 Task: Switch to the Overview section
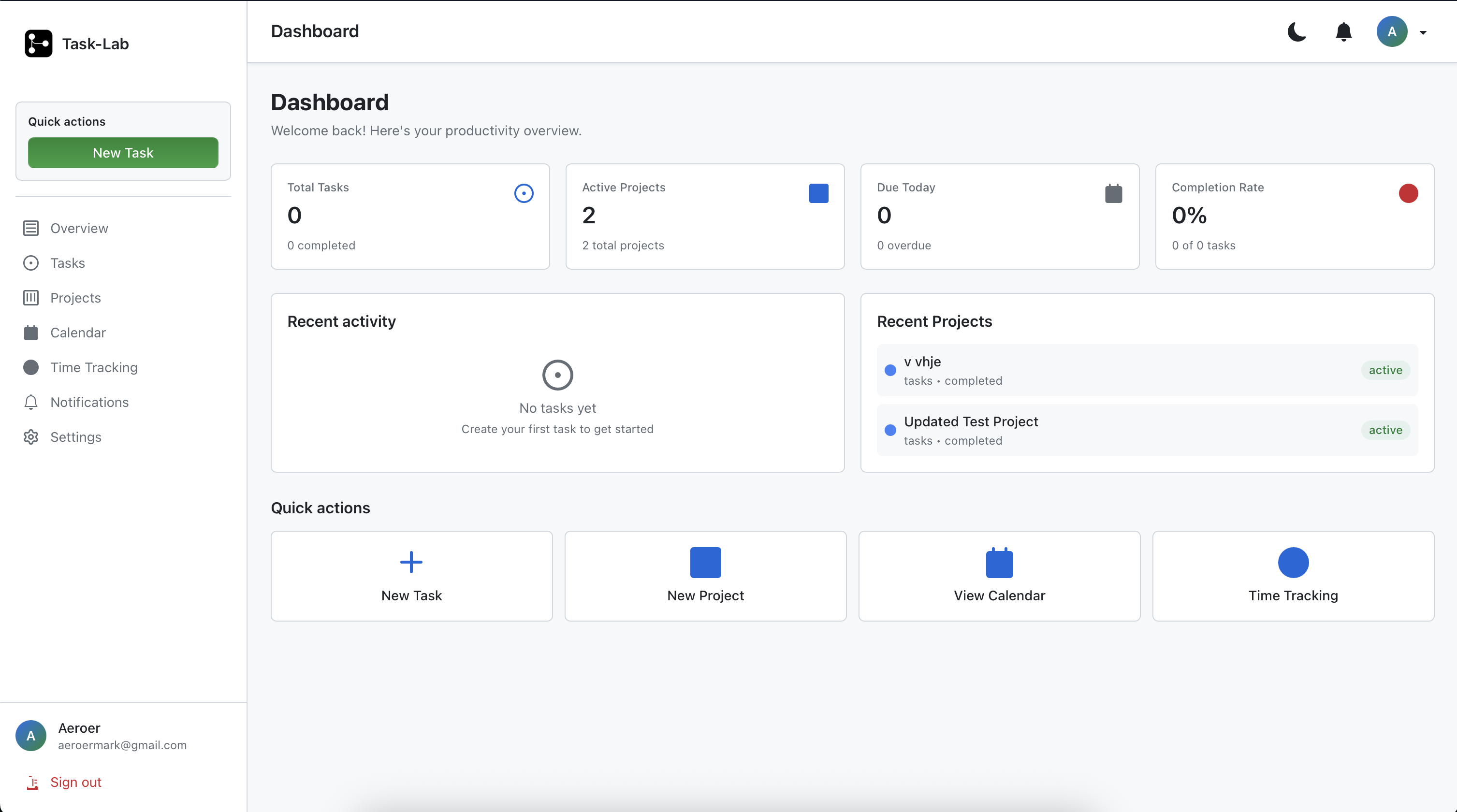pyautogui.click(x=79, y=228)
